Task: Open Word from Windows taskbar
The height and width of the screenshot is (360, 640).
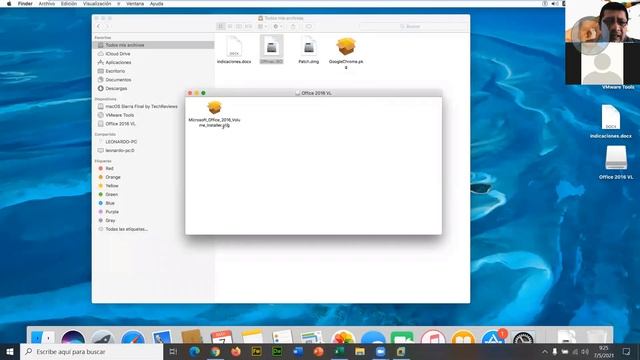Action: tap(298, 352)
